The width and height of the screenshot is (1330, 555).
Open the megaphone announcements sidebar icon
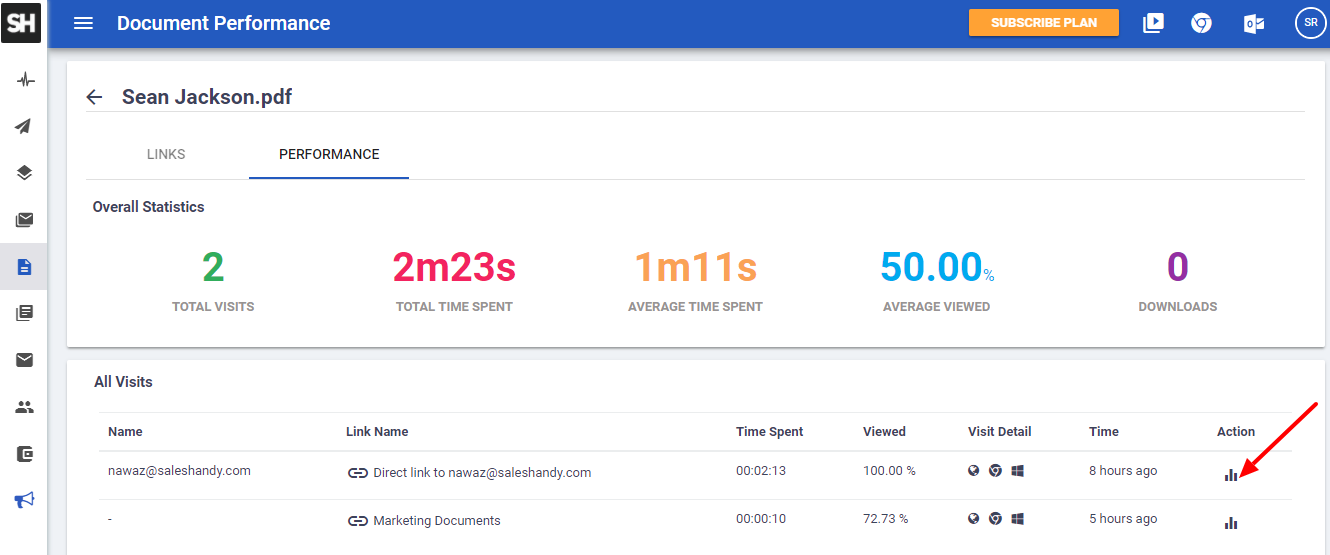click(x=24, y=500)
